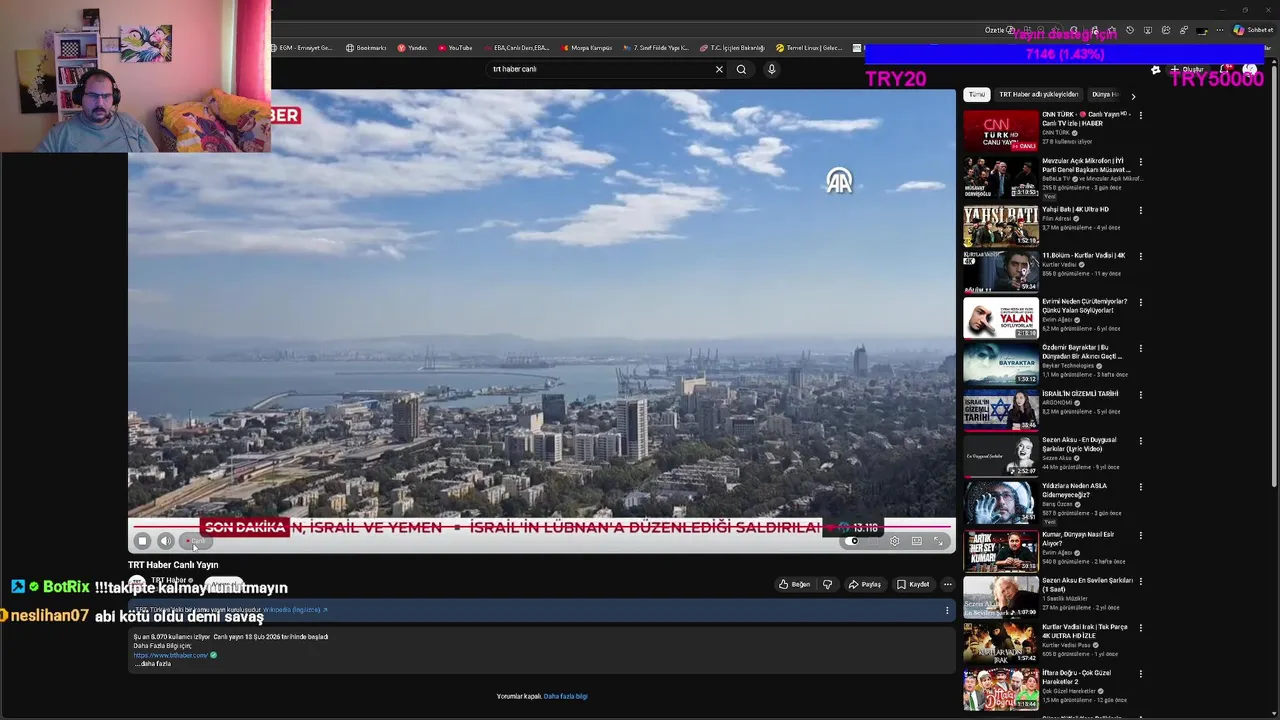Open CNN TÜRK Canlı Yayın thumbnail

[x=1001, y=131]
